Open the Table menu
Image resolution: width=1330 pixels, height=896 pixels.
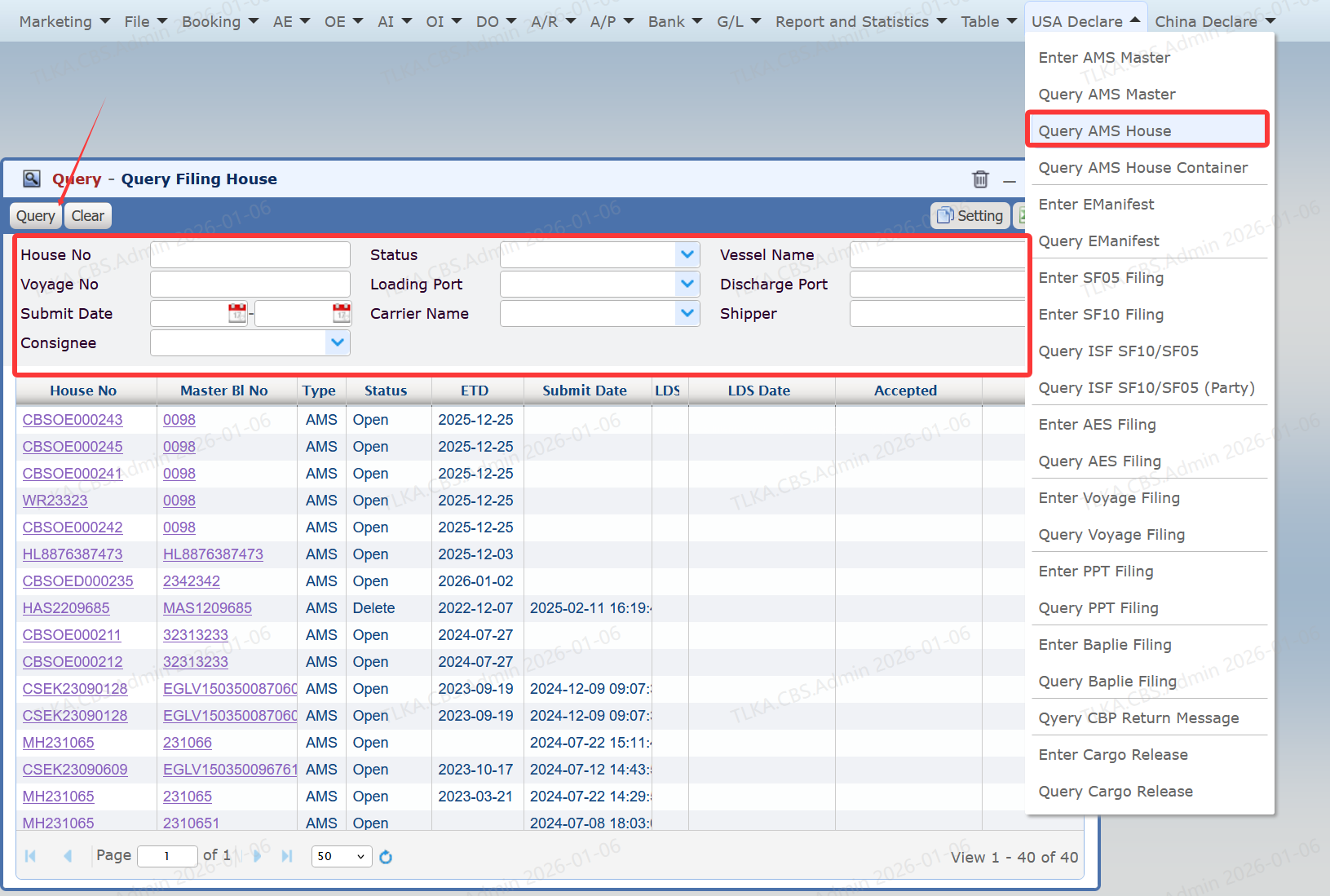[x=988, y=22]
